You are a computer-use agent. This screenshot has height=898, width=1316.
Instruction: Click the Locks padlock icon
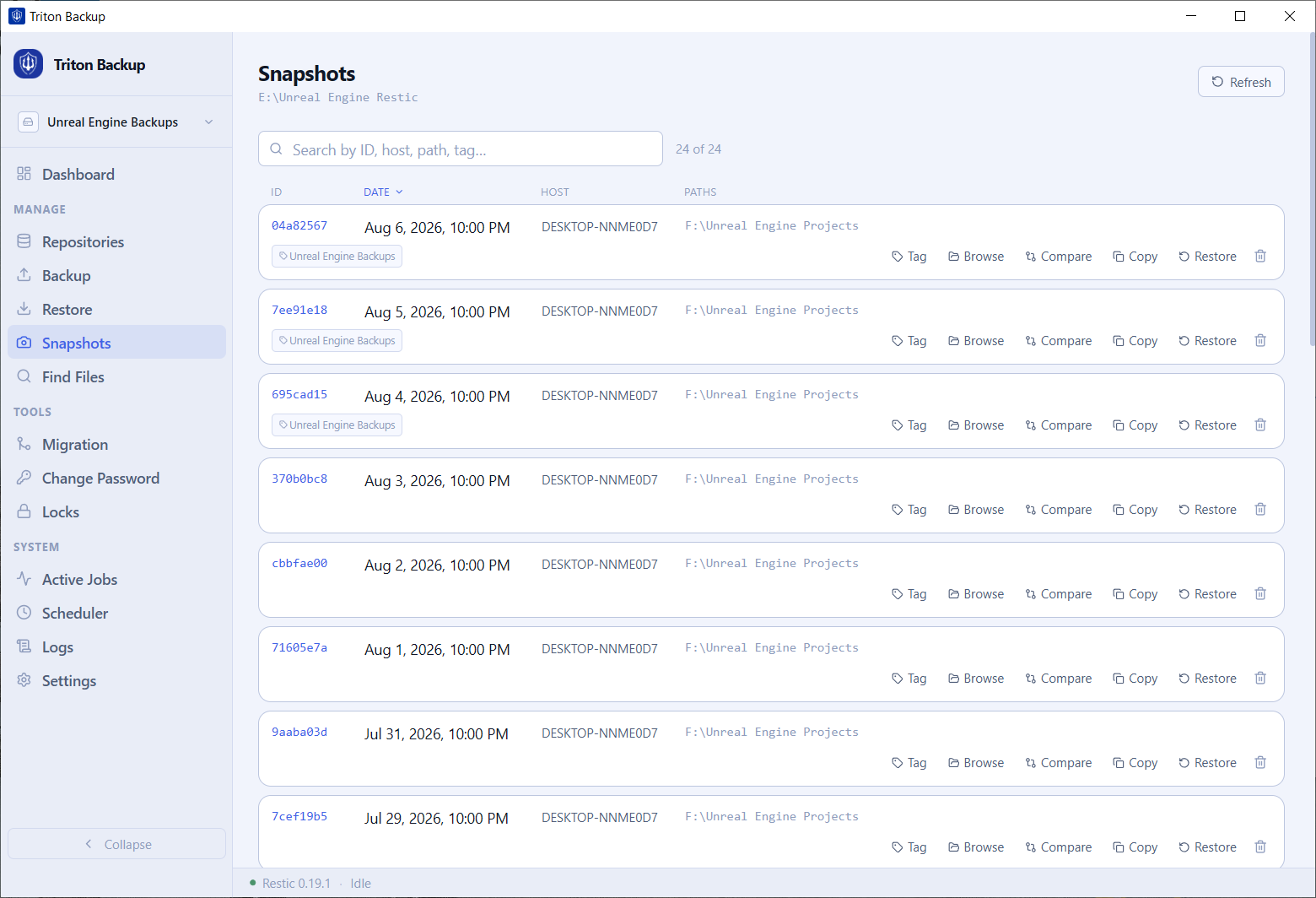click(24, 511)
